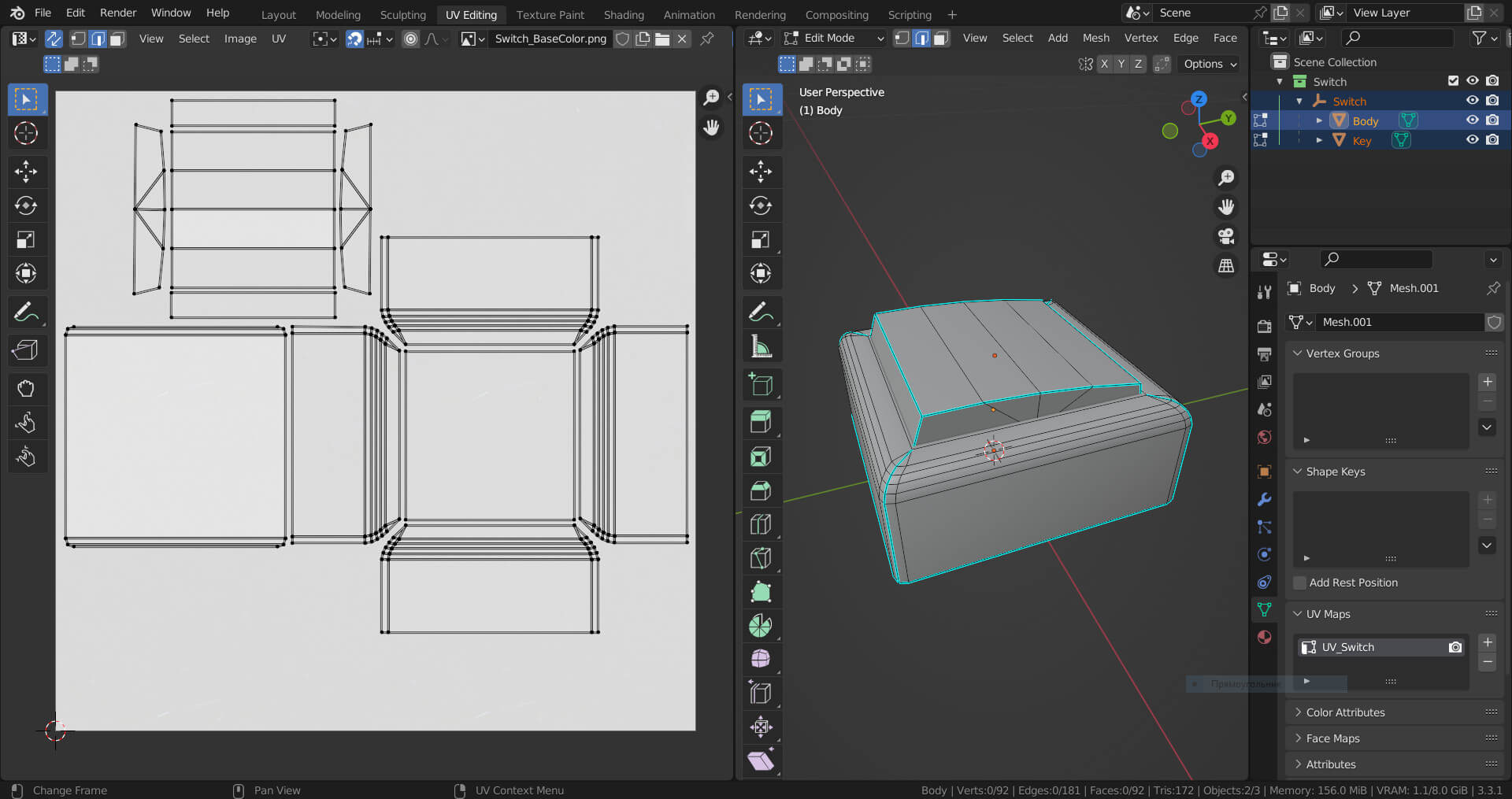This screenshot has height=799, width=1512.
Task: Switch to Shading workspace tab
Action: pyautogui.click(x=624, y=14)
